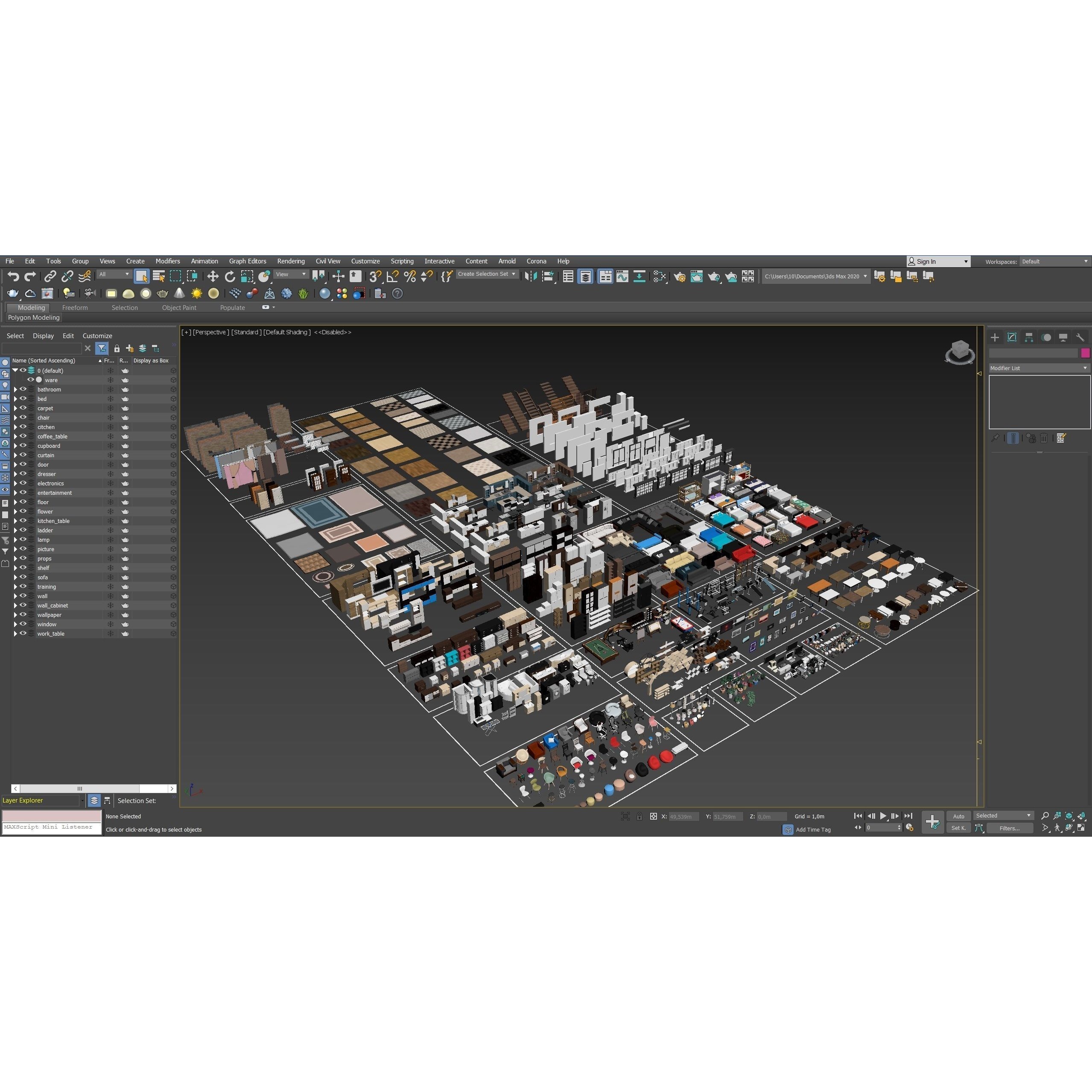Select the Move transform tool
The height and width of the screenshot is (1092, 1092).
pos(213,276)
